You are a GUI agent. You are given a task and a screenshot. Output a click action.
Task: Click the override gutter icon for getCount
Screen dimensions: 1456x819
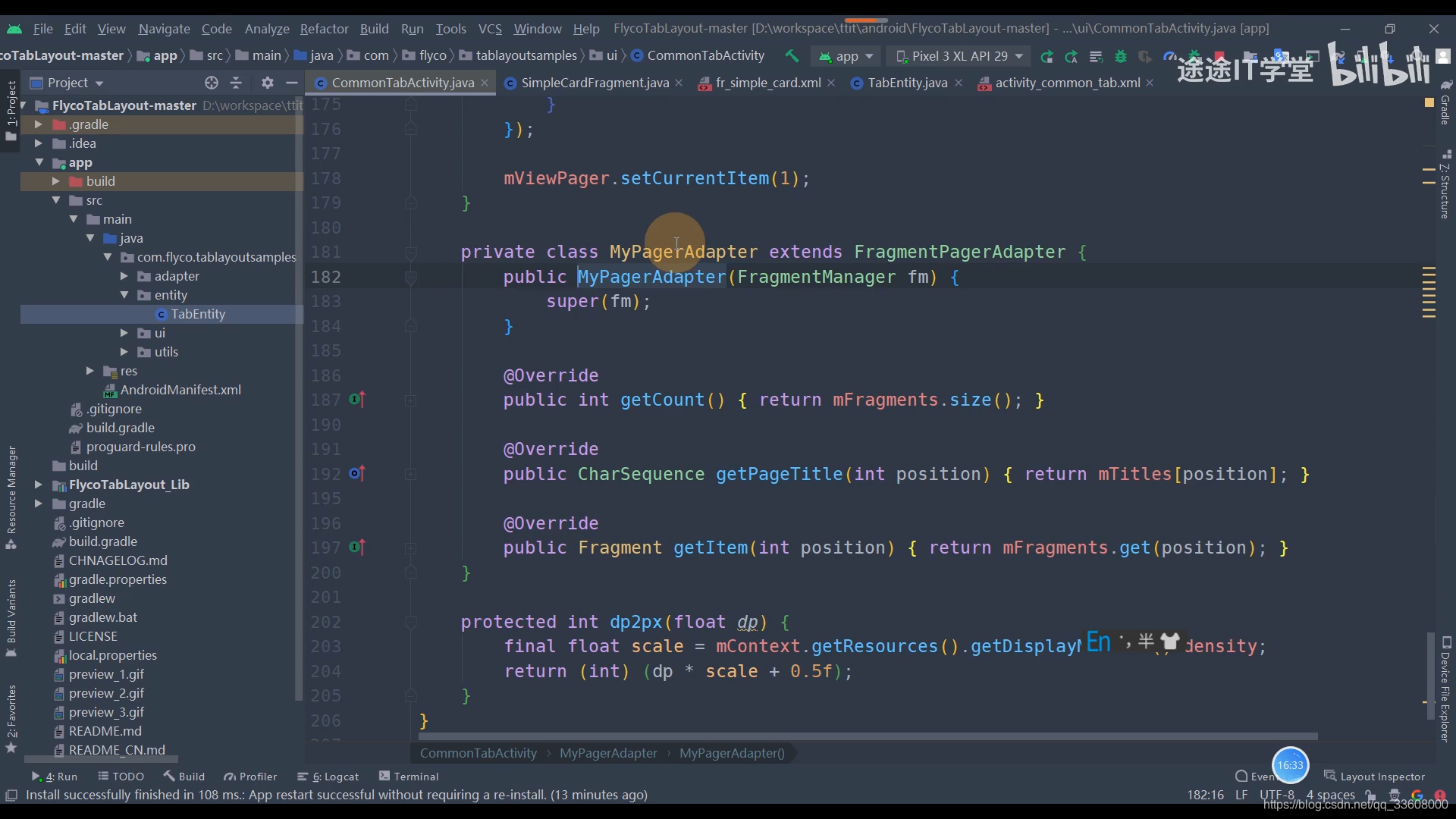pyautogui.click(x=357, y=399)
